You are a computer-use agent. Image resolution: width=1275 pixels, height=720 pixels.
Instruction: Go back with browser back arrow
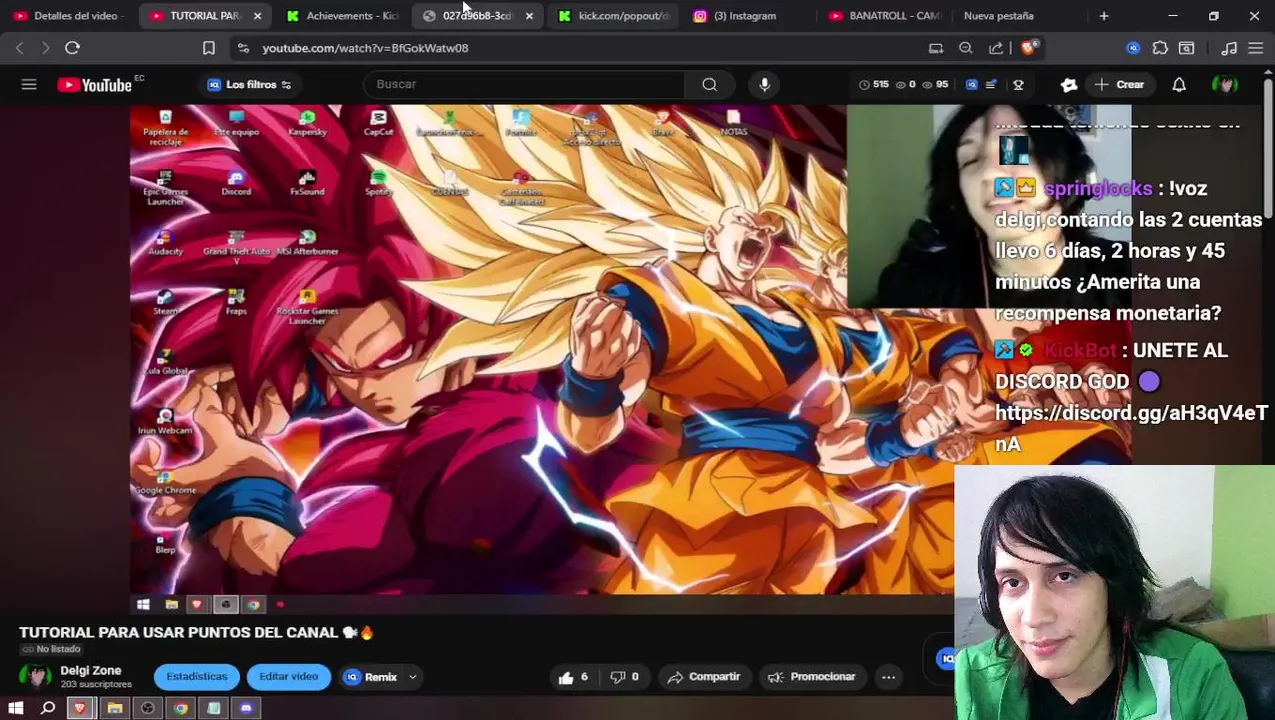[19, 48]
